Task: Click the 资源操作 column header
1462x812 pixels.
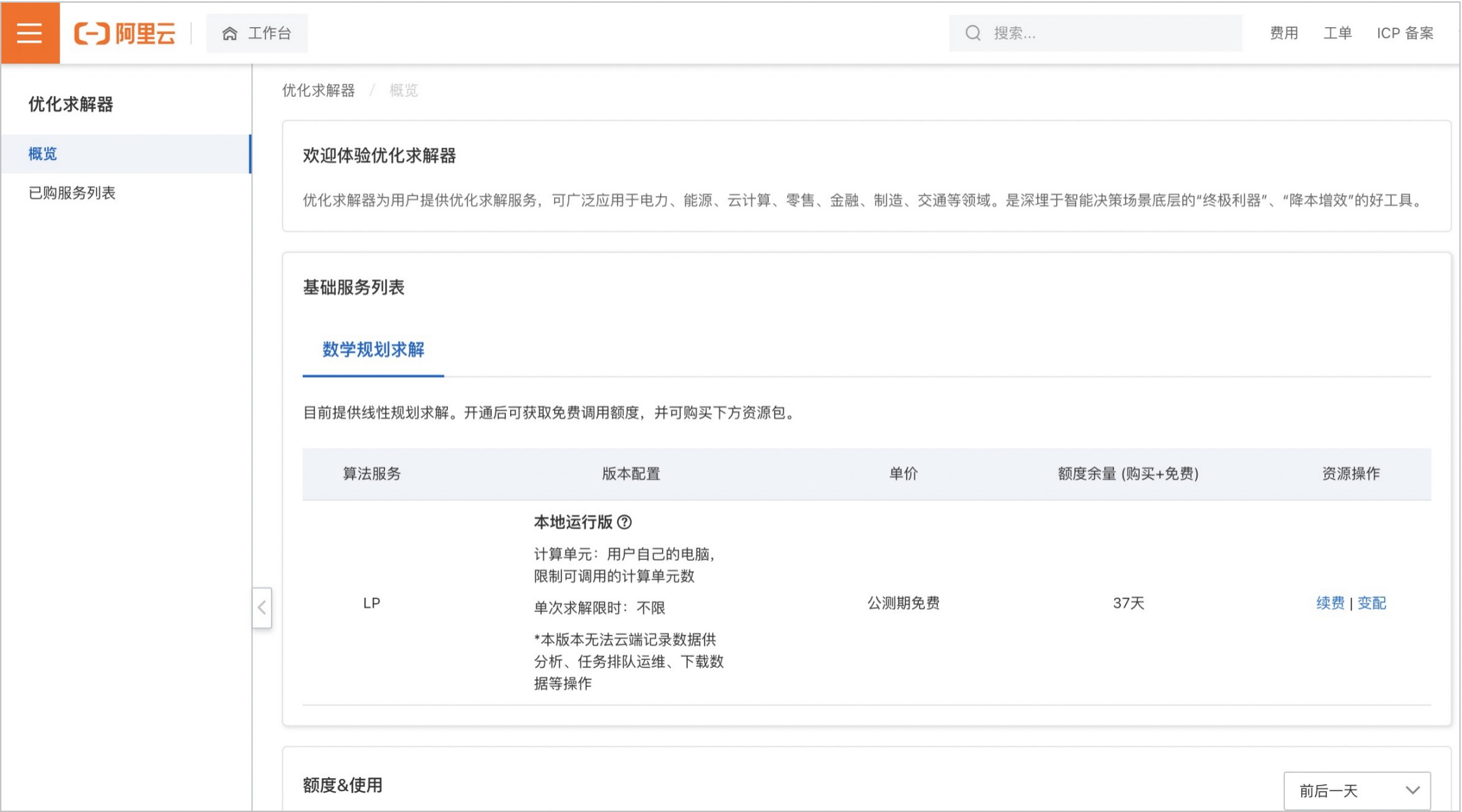Action: [1351, 474]
